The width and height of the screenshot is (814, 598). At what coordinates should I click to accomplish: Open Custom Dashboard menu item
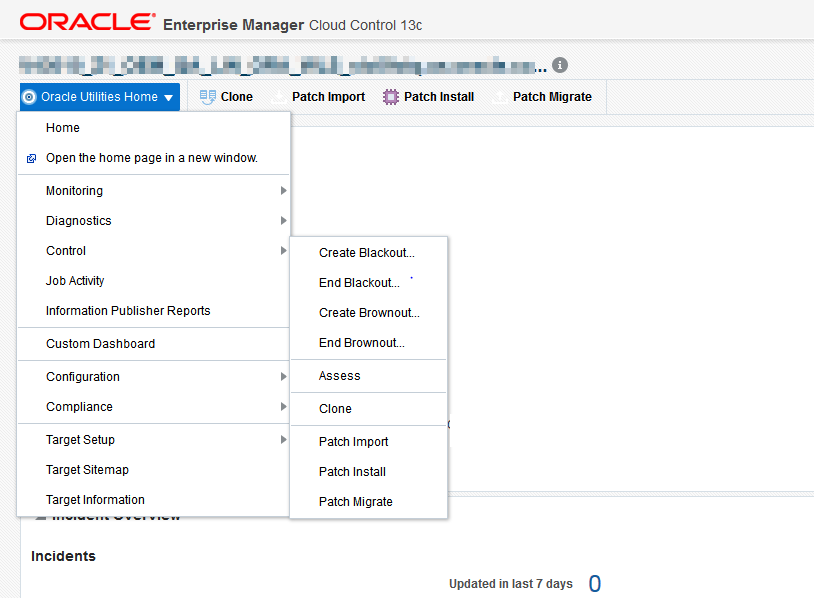153,344
